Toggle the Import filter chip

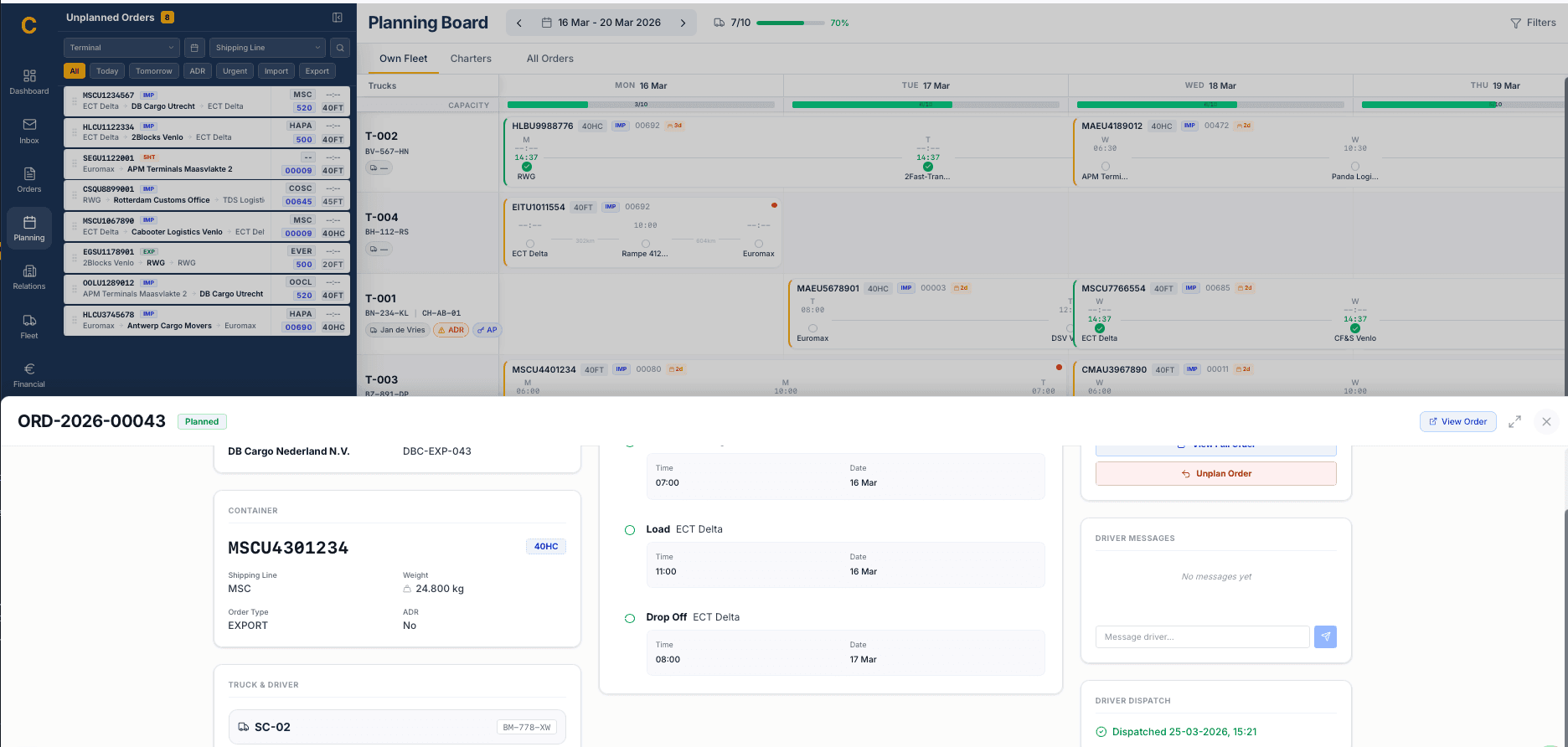pos(276,71)
